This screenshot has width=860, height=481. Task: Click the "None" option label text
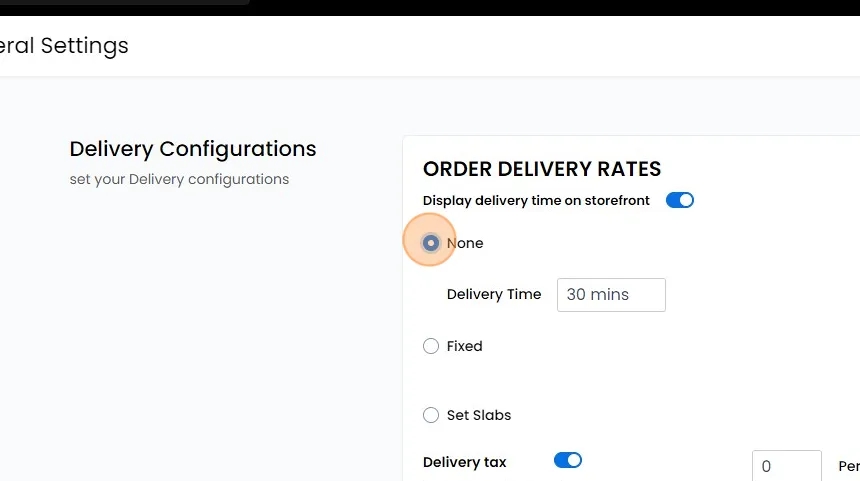[465, 243]
